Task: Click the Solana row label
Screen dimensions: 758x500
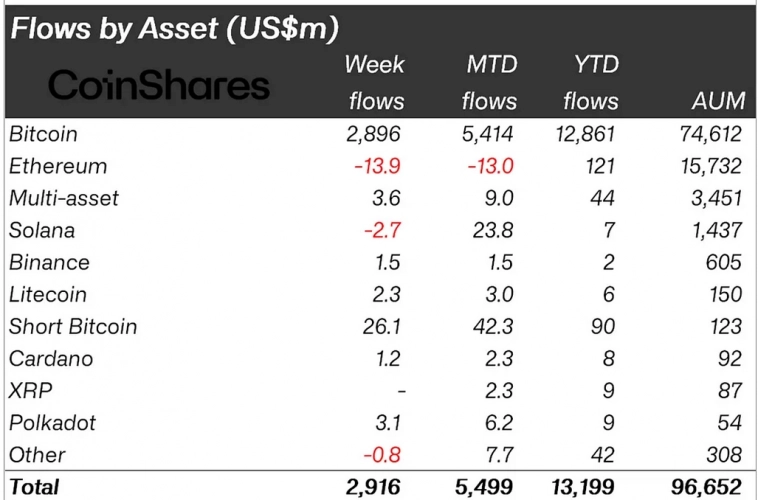Action: pyautogui.click(x=42, y=230)
